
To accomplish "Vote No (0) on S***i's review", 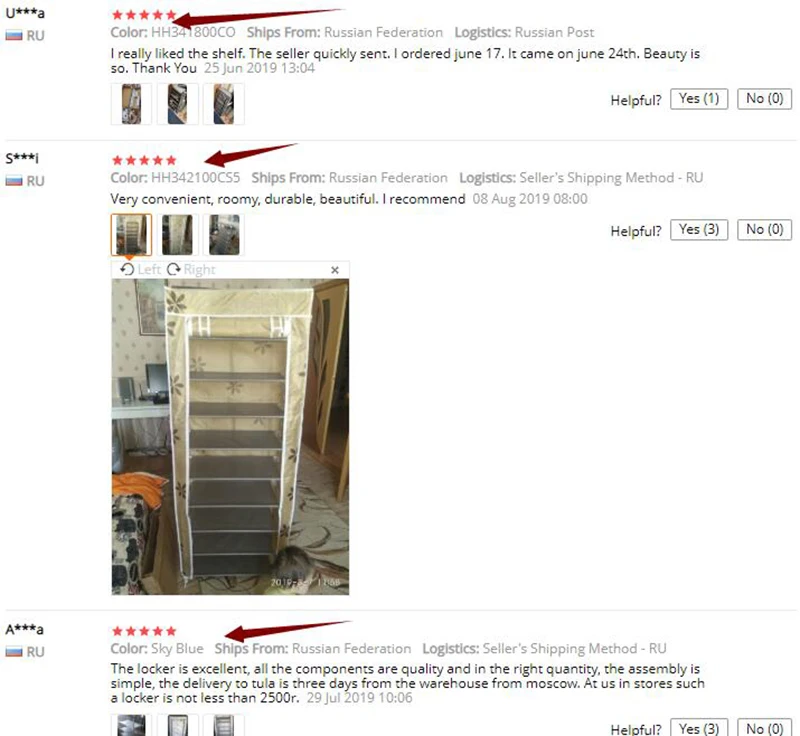I will (764, 230).
